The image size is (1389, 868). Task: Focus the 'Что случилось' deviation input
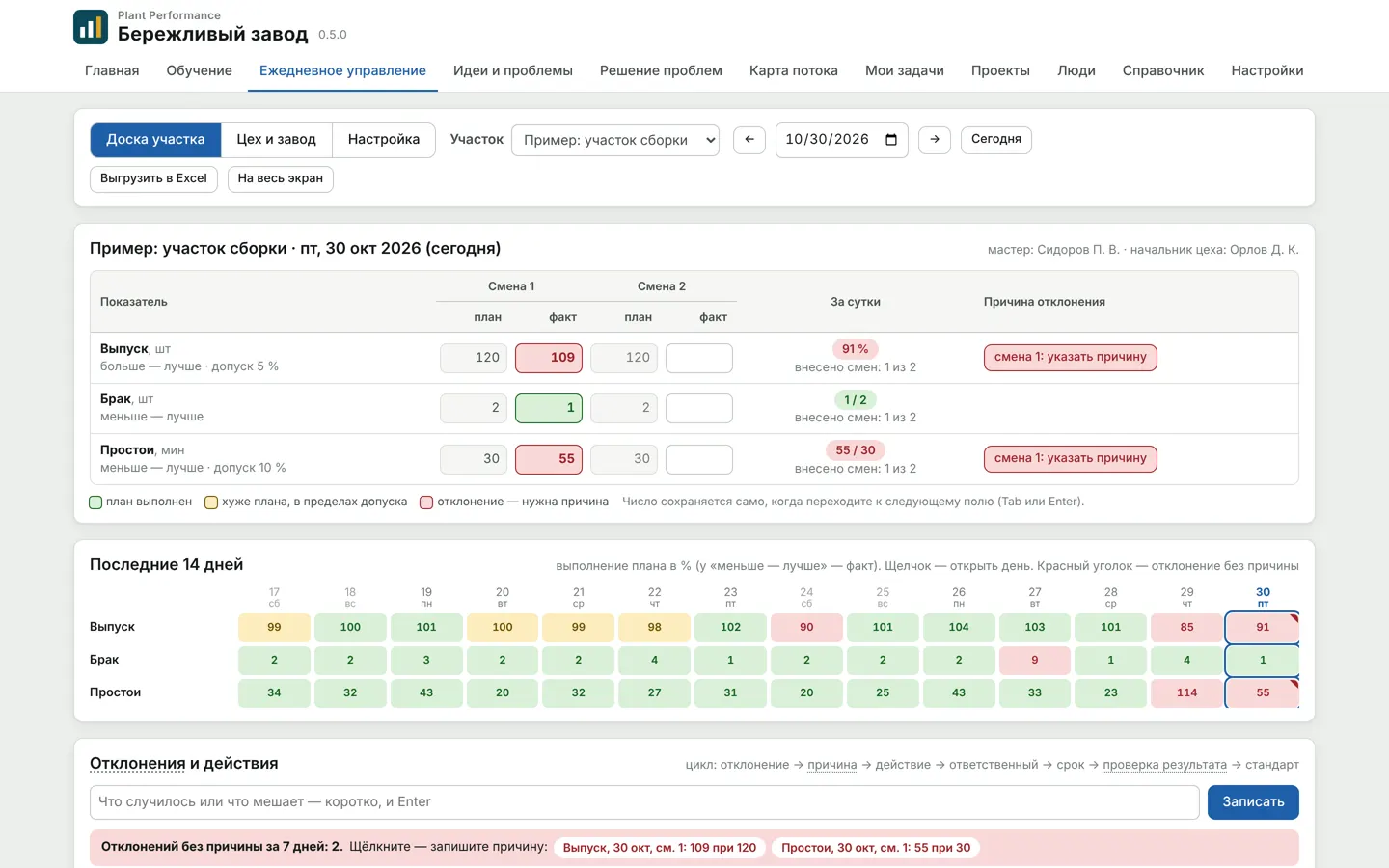(x=644, y=802)
